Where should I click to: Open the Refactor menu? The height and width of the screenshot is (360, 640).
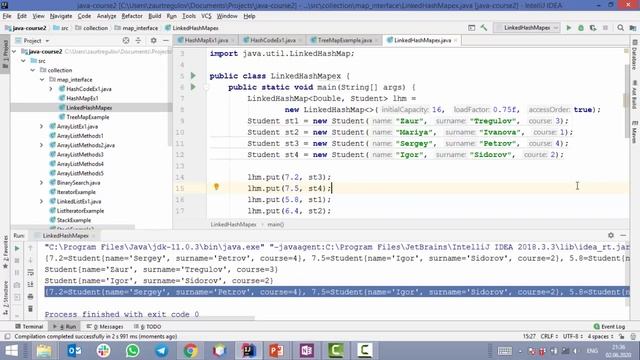[132, 16]
